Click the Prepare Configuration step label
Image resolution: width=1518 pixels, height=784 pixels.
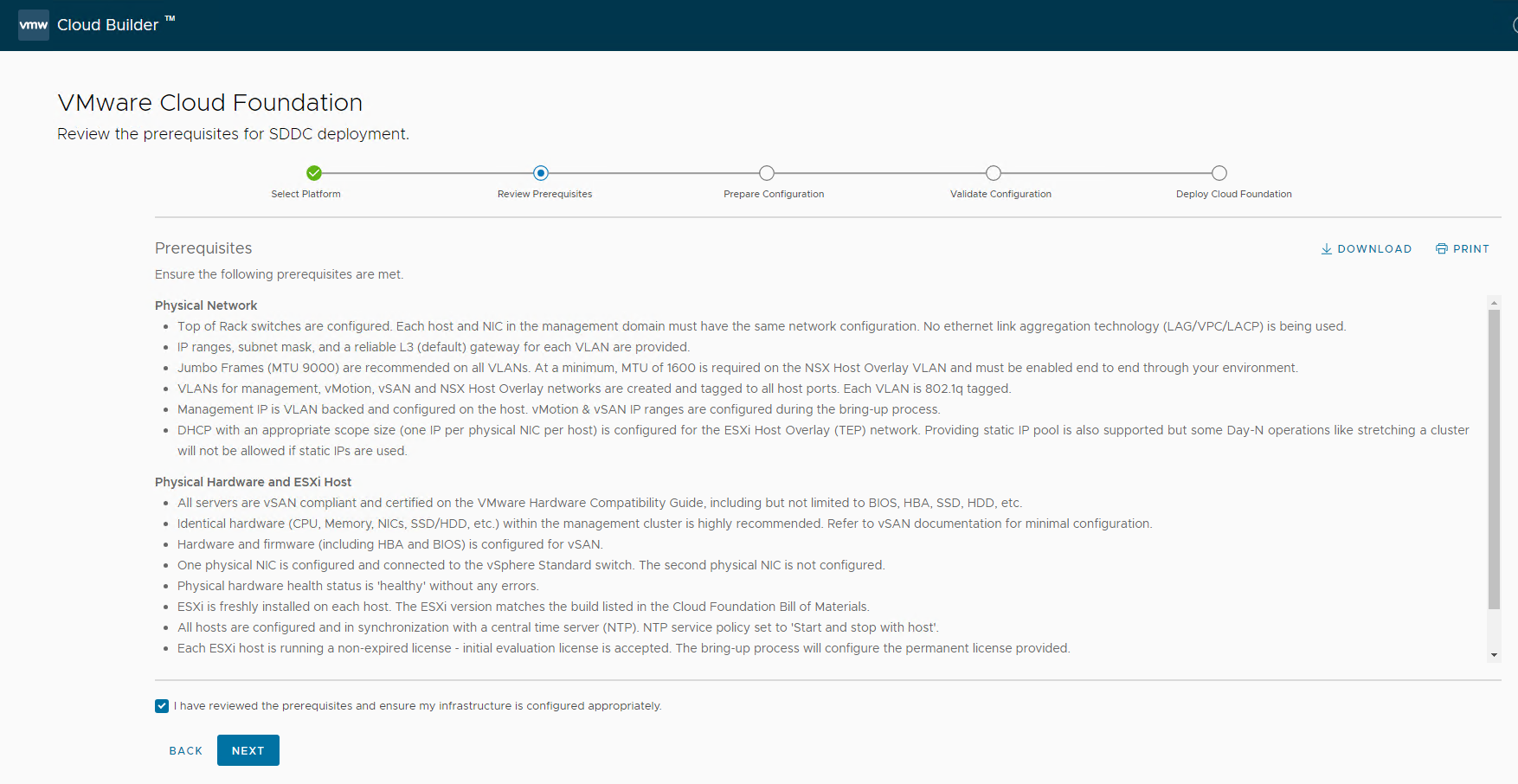774,194
